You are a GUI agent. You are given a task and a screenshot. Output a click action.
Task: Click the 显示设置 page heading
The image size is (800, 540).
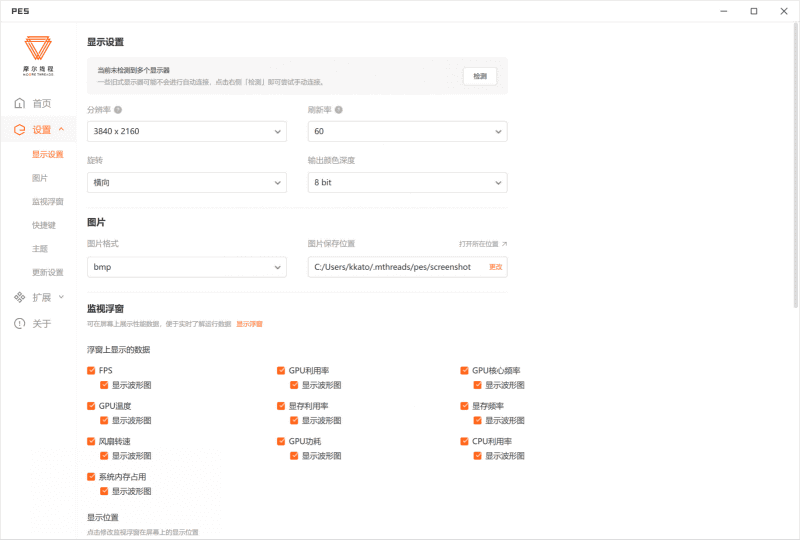coord(106,42)
